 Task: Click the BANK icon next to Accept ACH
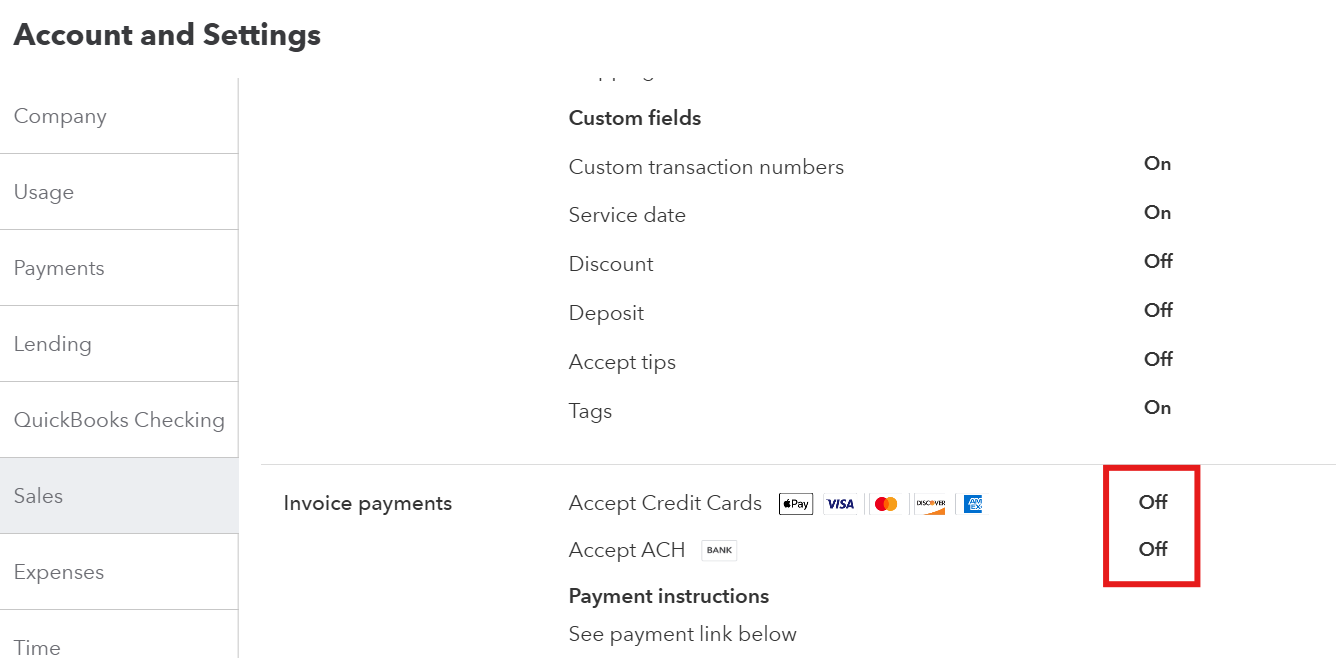[718, 550]
